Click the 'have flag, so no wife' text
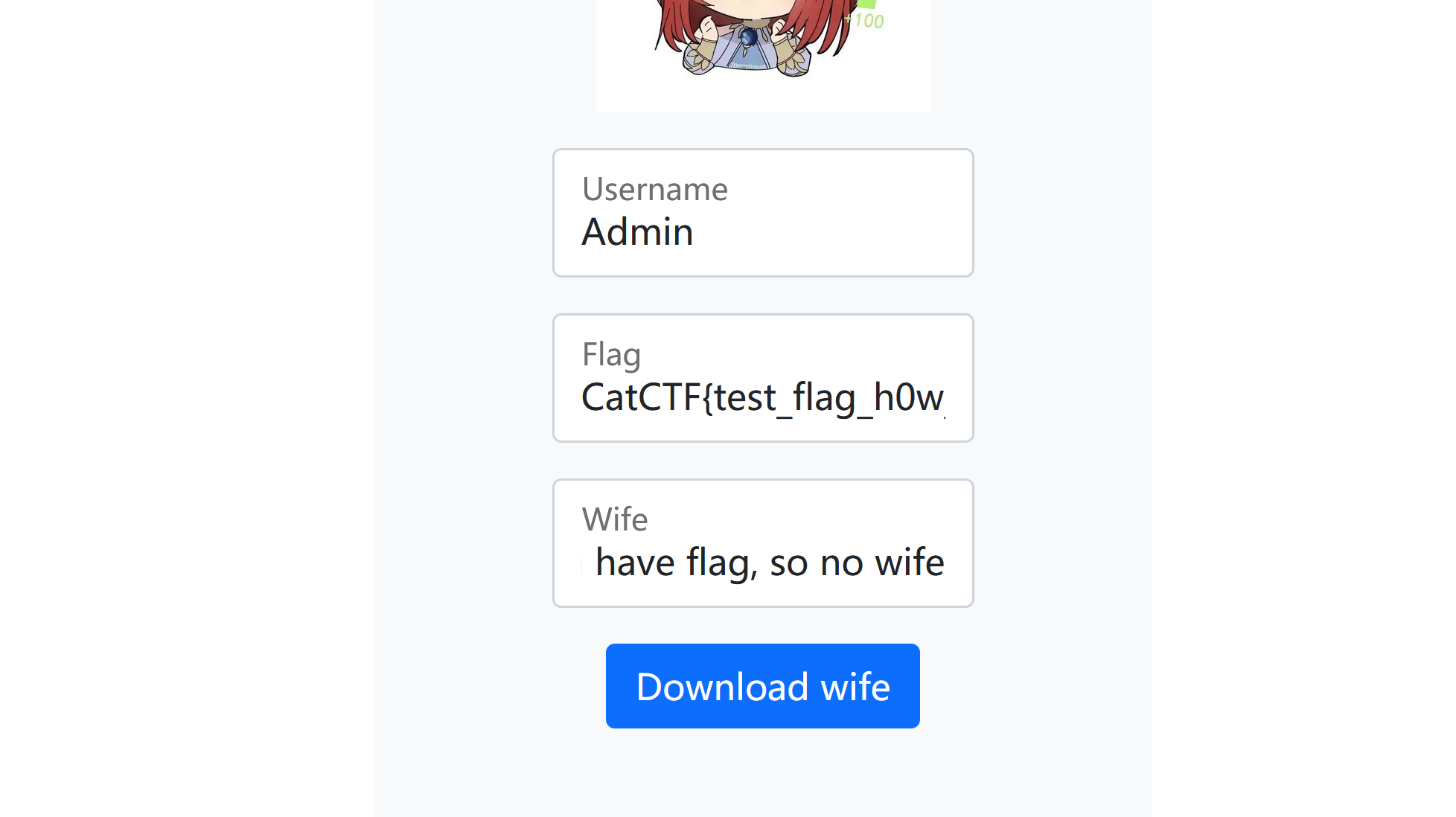 [770, 563]
